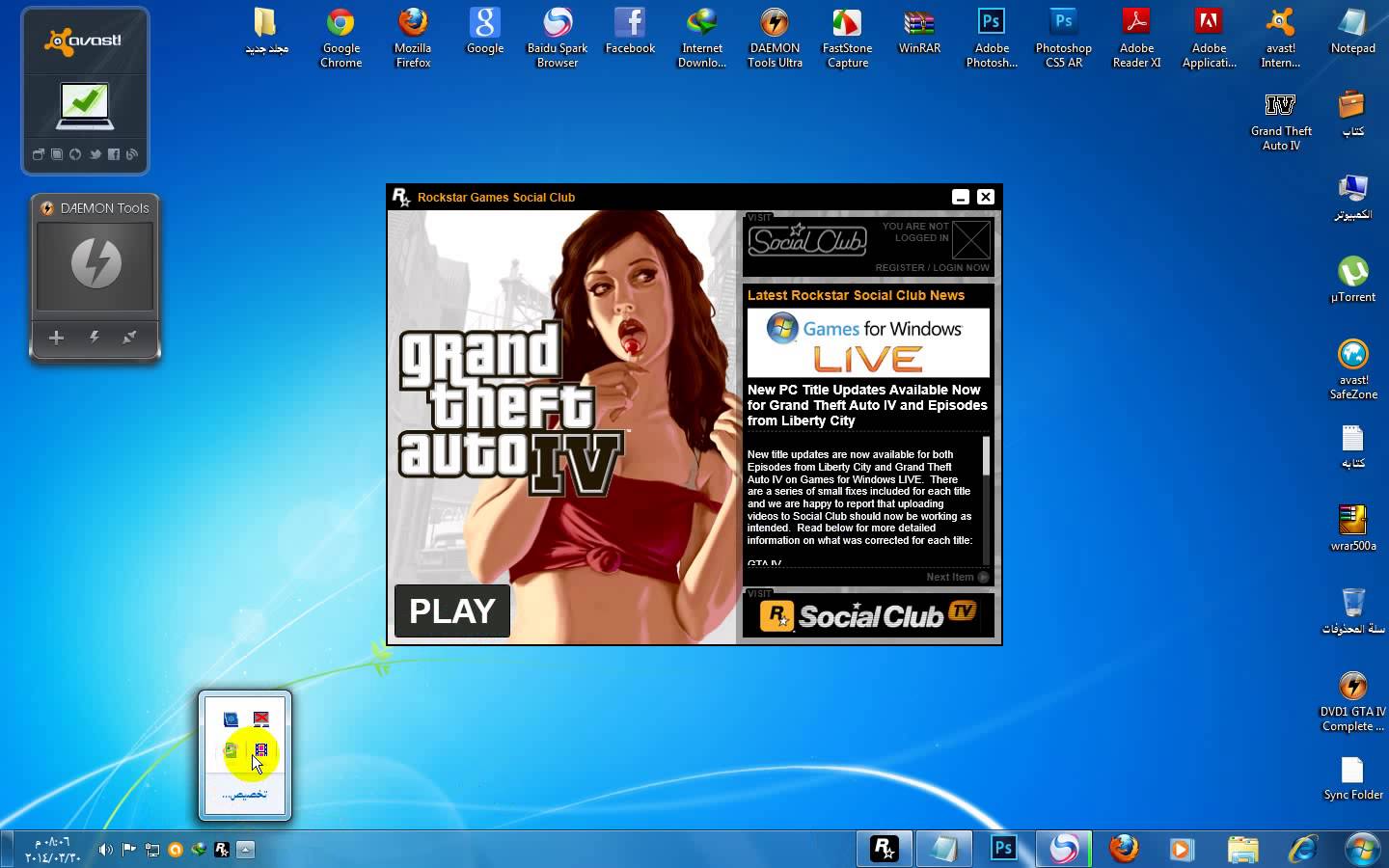Screen dimensions: 1389x868
Task: Select the Grand Theft Auto IV desktop icon
Action: [x=1281, y=122]
